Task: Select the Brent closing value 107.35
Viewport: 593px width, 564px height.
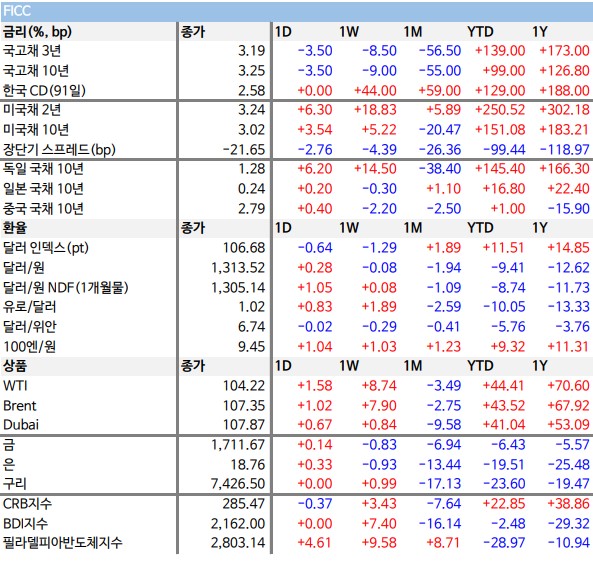Action: [x=244, y=406]
